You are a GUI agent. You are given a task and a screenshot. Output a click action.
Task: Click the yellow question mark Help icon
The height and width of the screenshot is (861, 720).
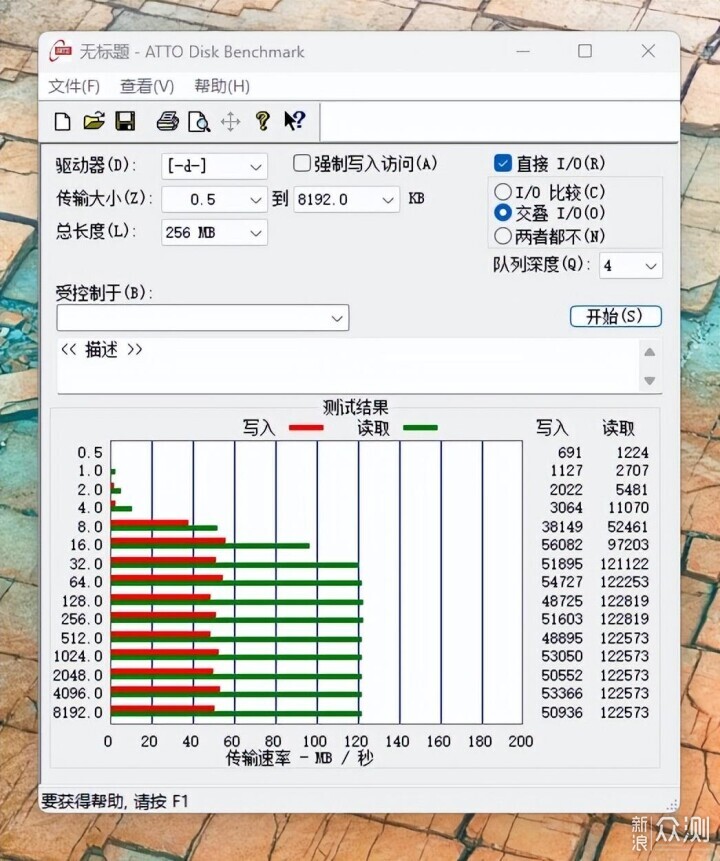tap(263, 121)
